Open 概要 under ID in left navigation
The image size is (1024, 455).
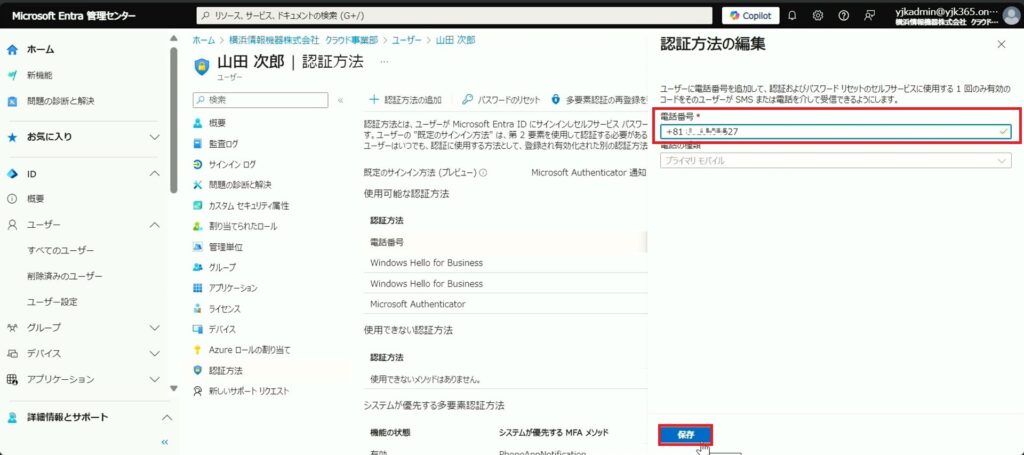(x=35, y=199)
